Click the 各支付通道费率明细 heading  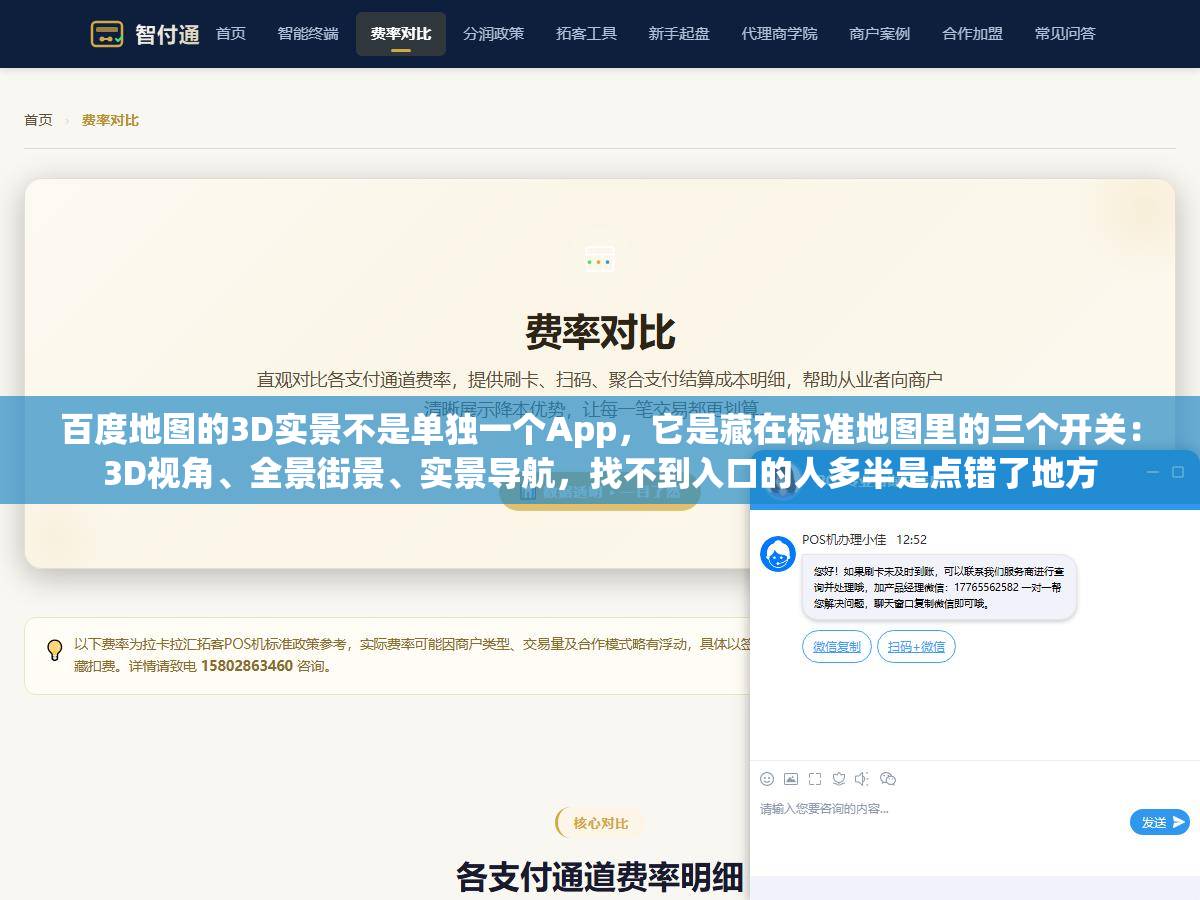point(600,877)
